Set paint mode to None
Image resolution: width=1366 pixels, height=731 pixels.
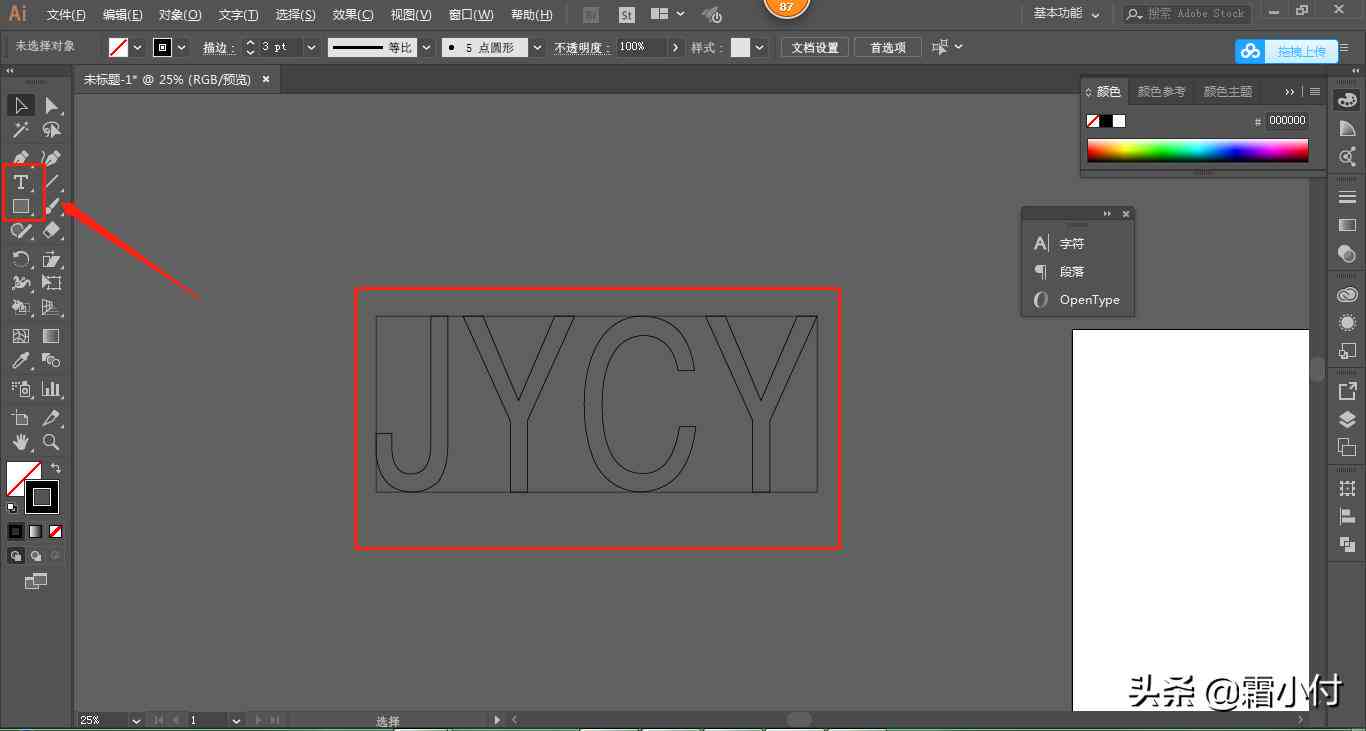point(55,532)
